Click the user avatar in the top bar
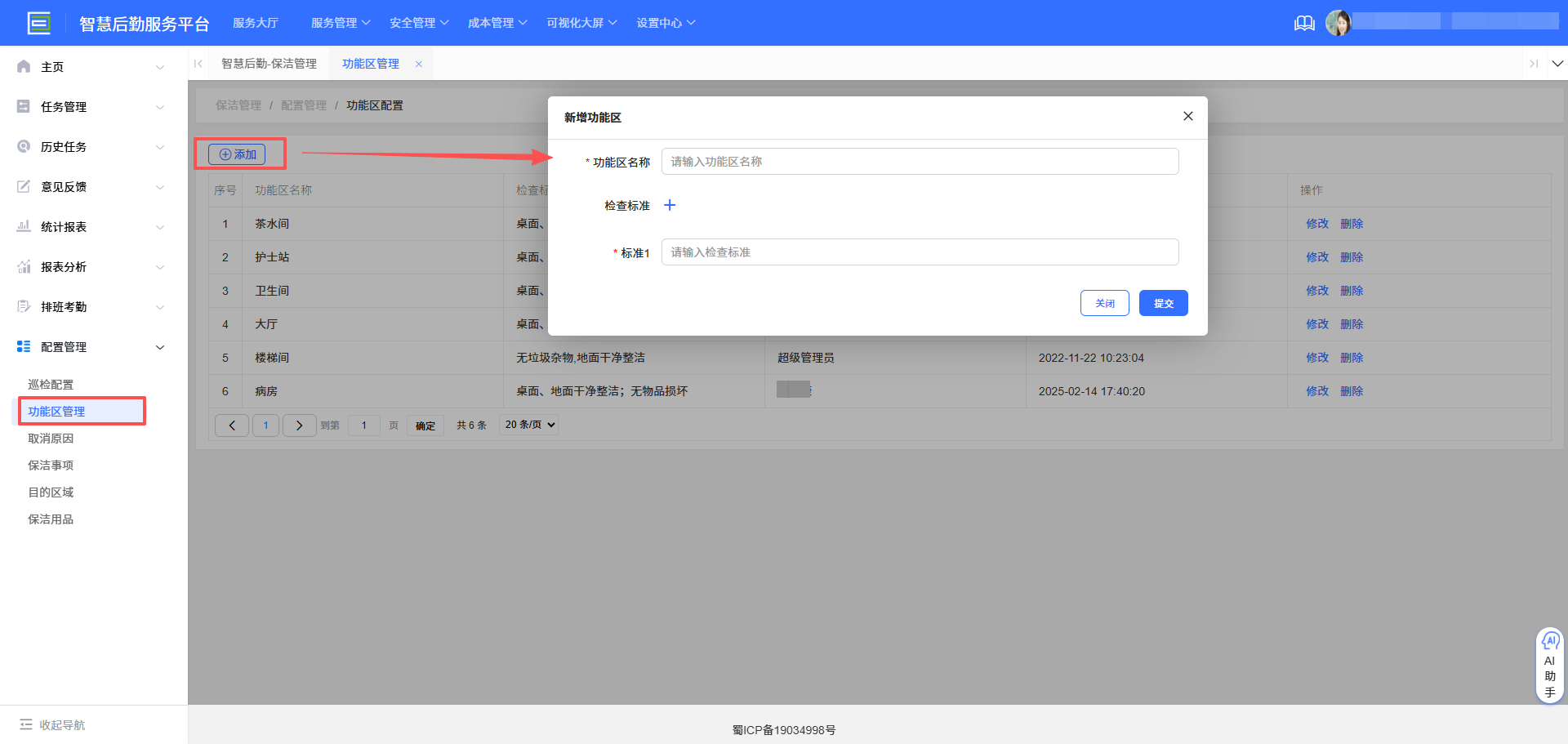 point(1339,22)
